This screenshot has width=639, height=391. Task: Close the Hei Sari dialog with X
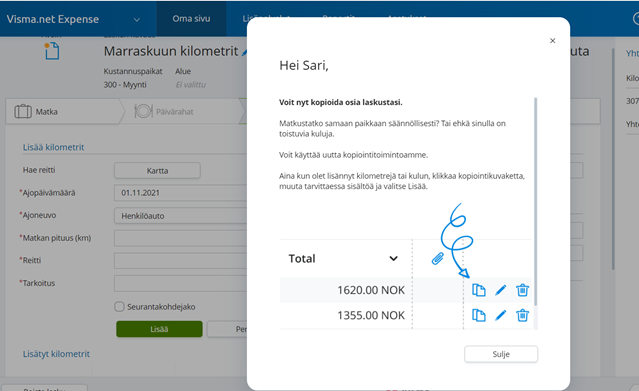tap(552, 40)
